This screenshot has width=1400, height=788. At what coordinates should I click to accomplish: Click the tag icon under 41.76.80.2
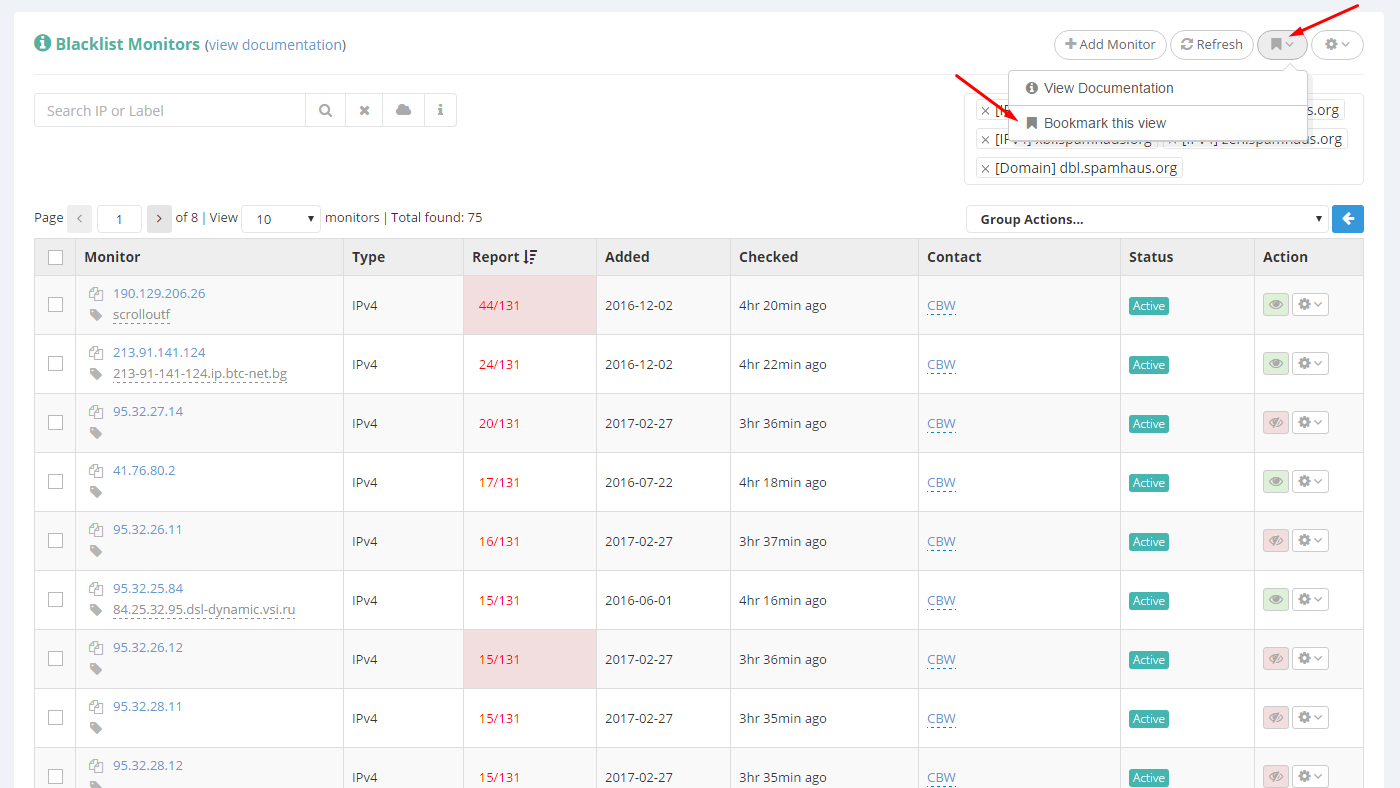click(x=96, y=492)
